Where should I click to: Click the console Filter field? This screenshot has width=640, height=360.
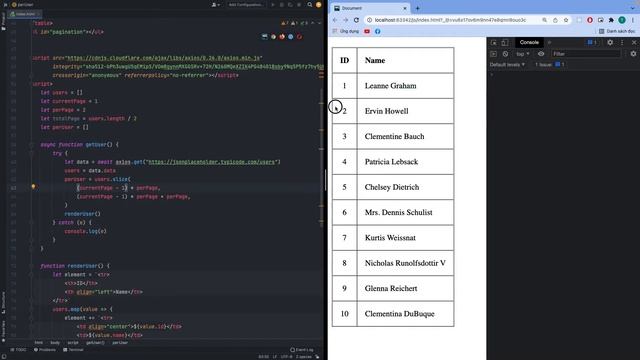586,54
